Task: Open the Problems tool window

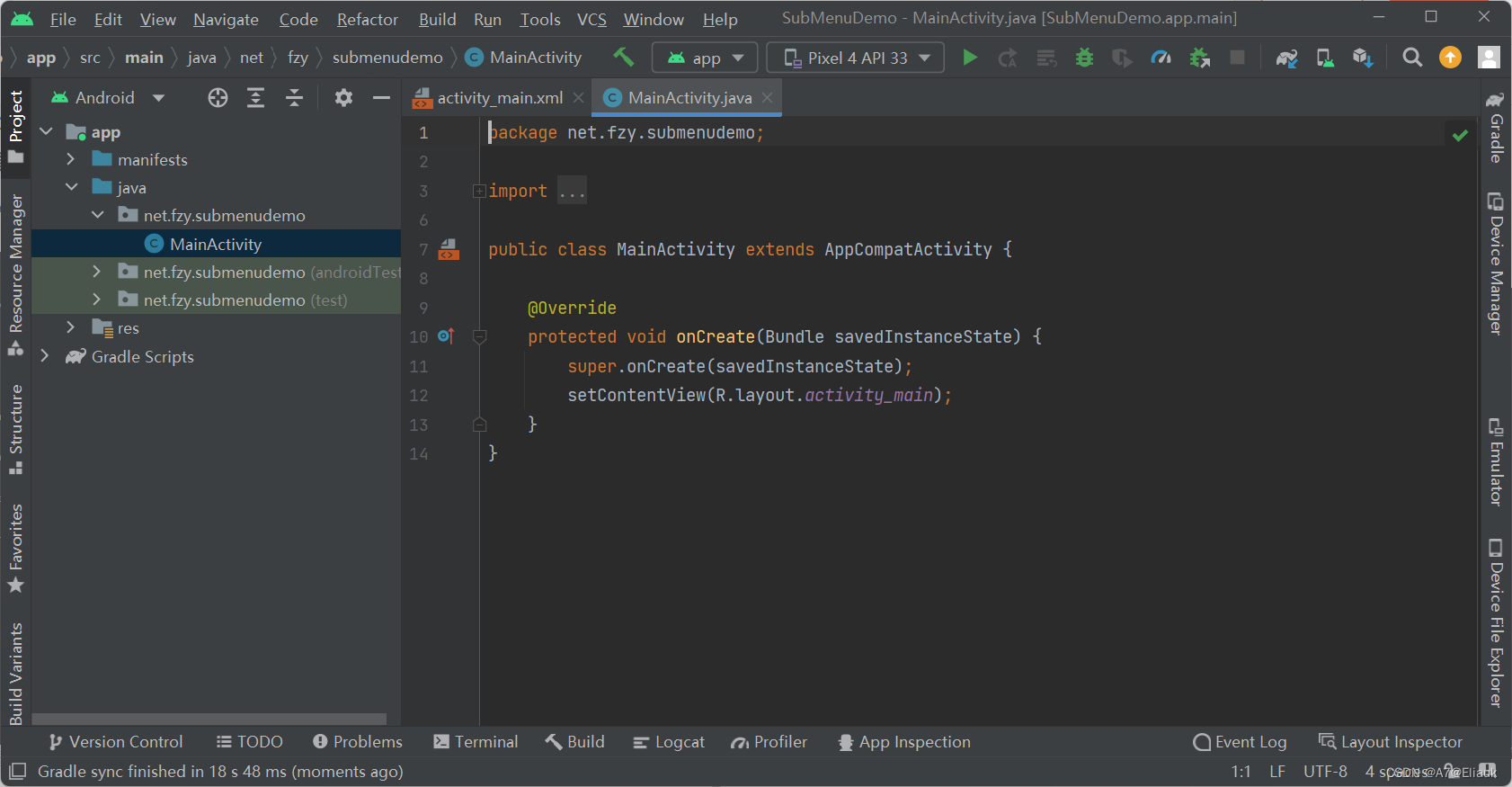Action: pos(358,742)
